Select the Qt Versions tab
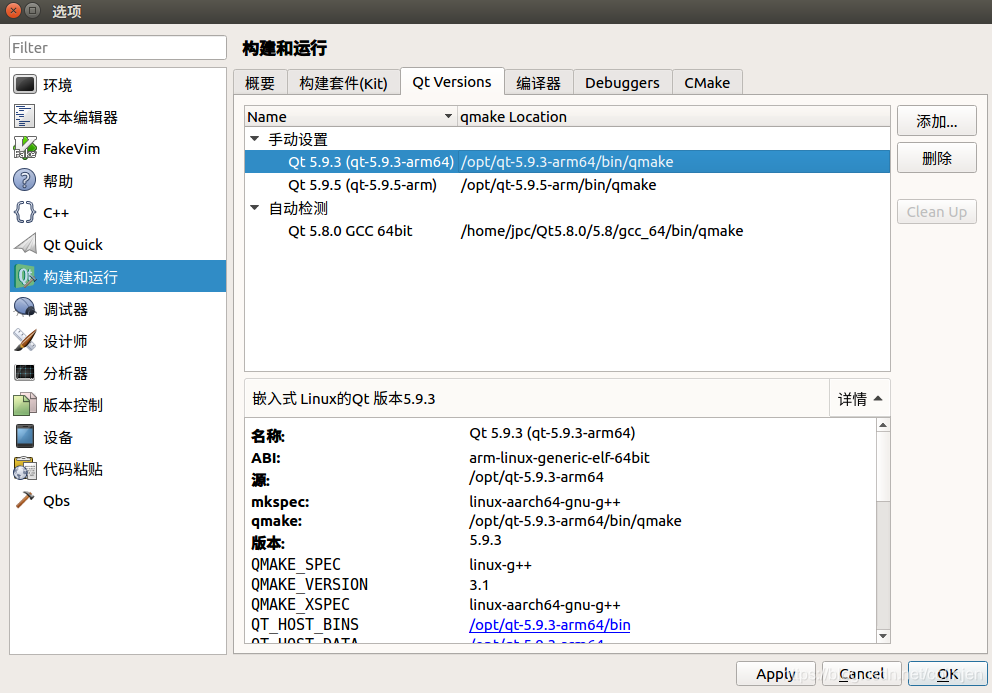 pos(452,82)
